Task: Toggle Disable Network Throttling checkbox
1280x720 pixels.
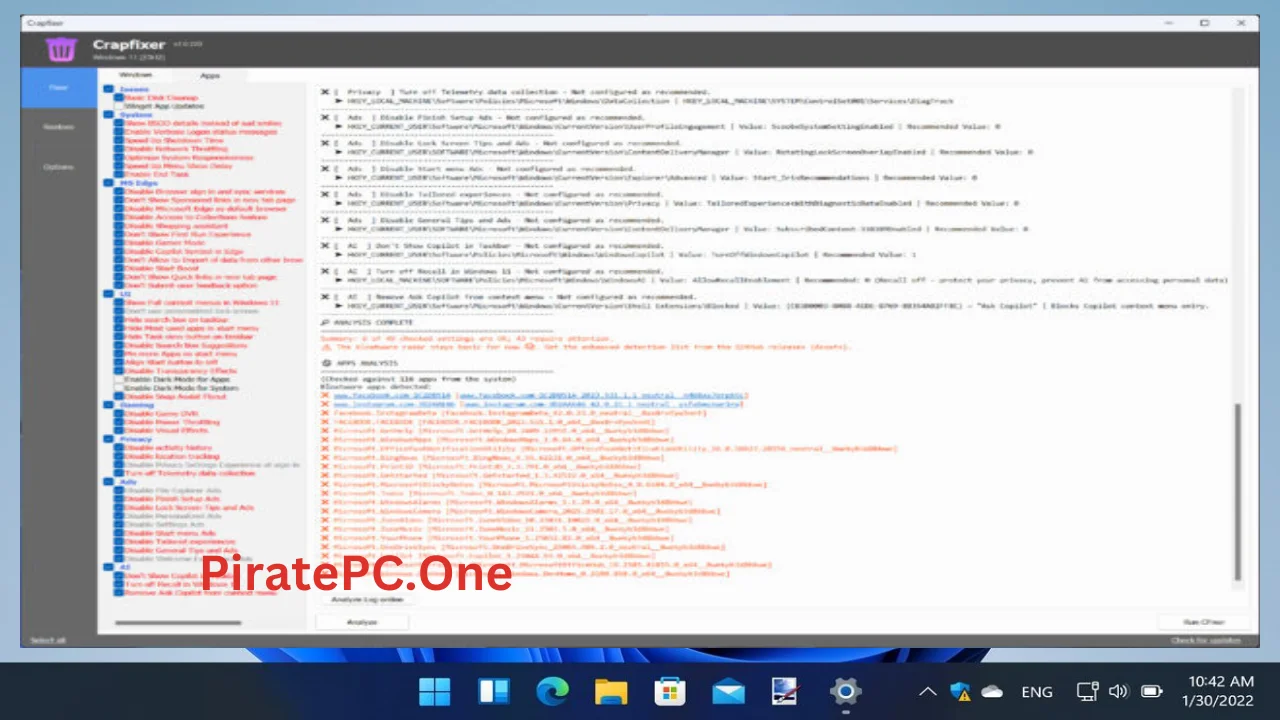Action: point(120,149)
